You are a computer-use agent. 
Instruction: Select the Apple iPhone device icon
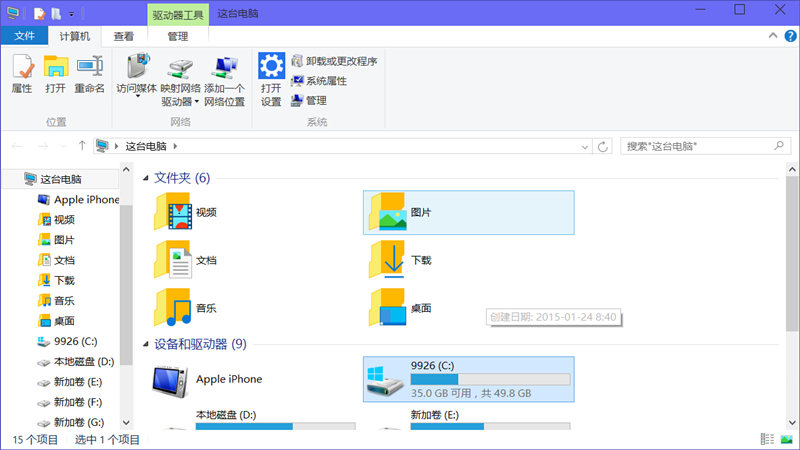pos(170,381)
